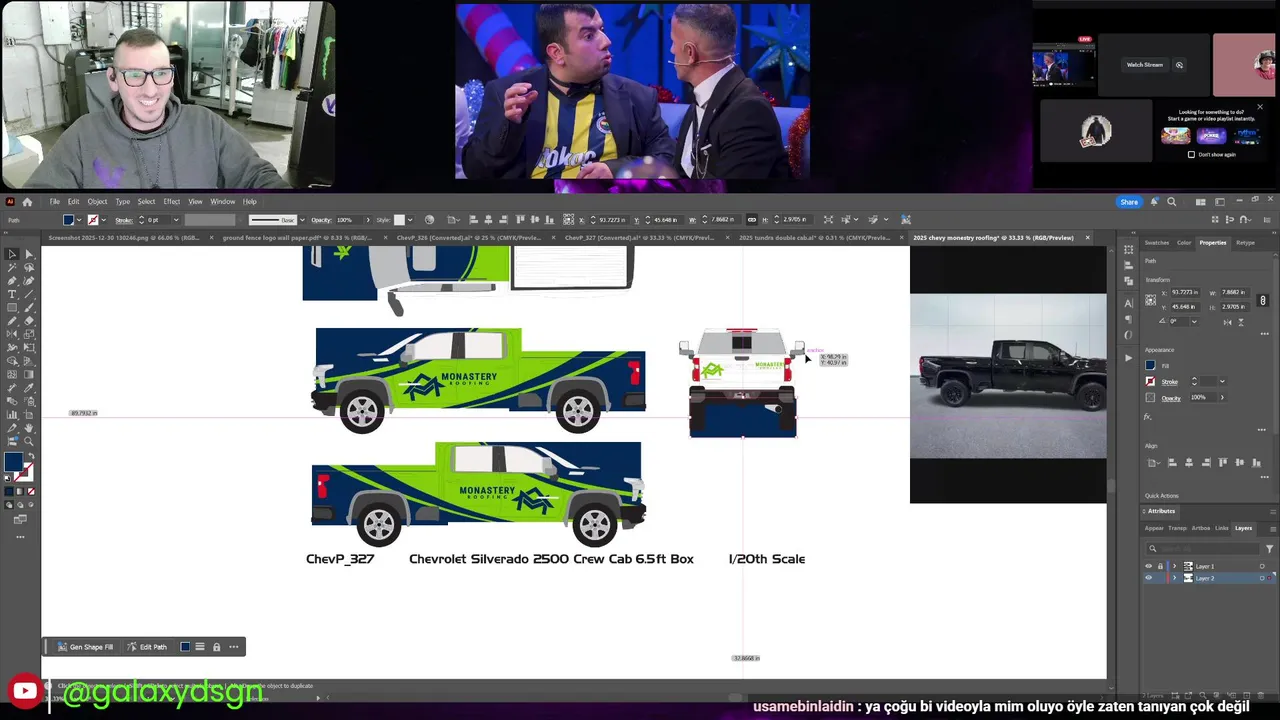
Task: Switch to ChevP_326 document tab
Action: (x=469, y=238)
